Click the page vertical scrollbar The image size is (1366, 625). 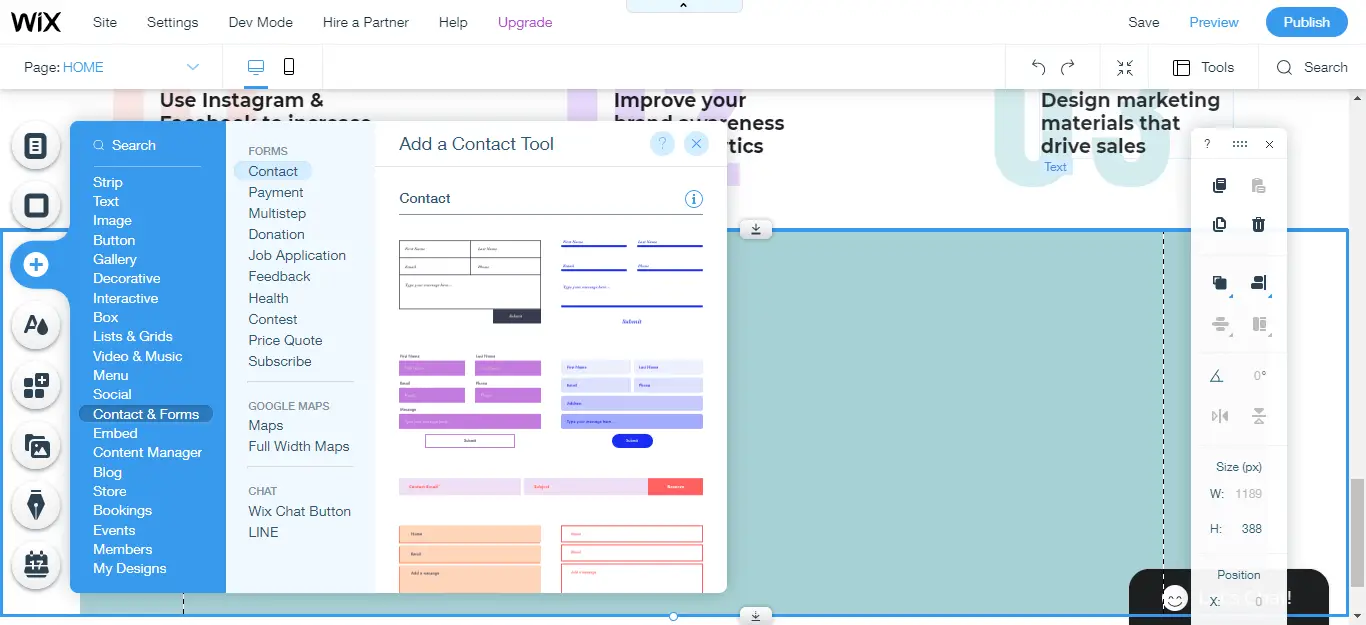[x=1358, y=532]
